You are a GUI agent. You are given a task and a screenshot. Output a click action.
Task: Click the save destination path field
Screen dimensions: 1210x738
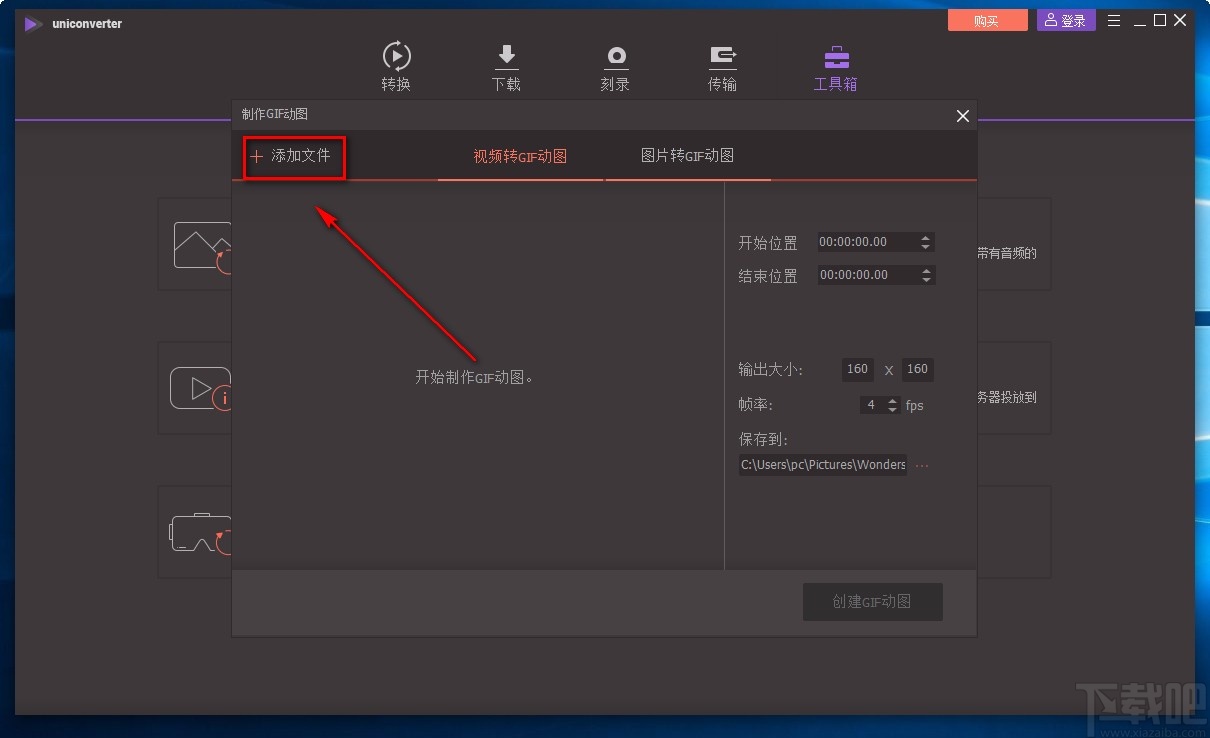pyautogui.click(x=822, y=464)
